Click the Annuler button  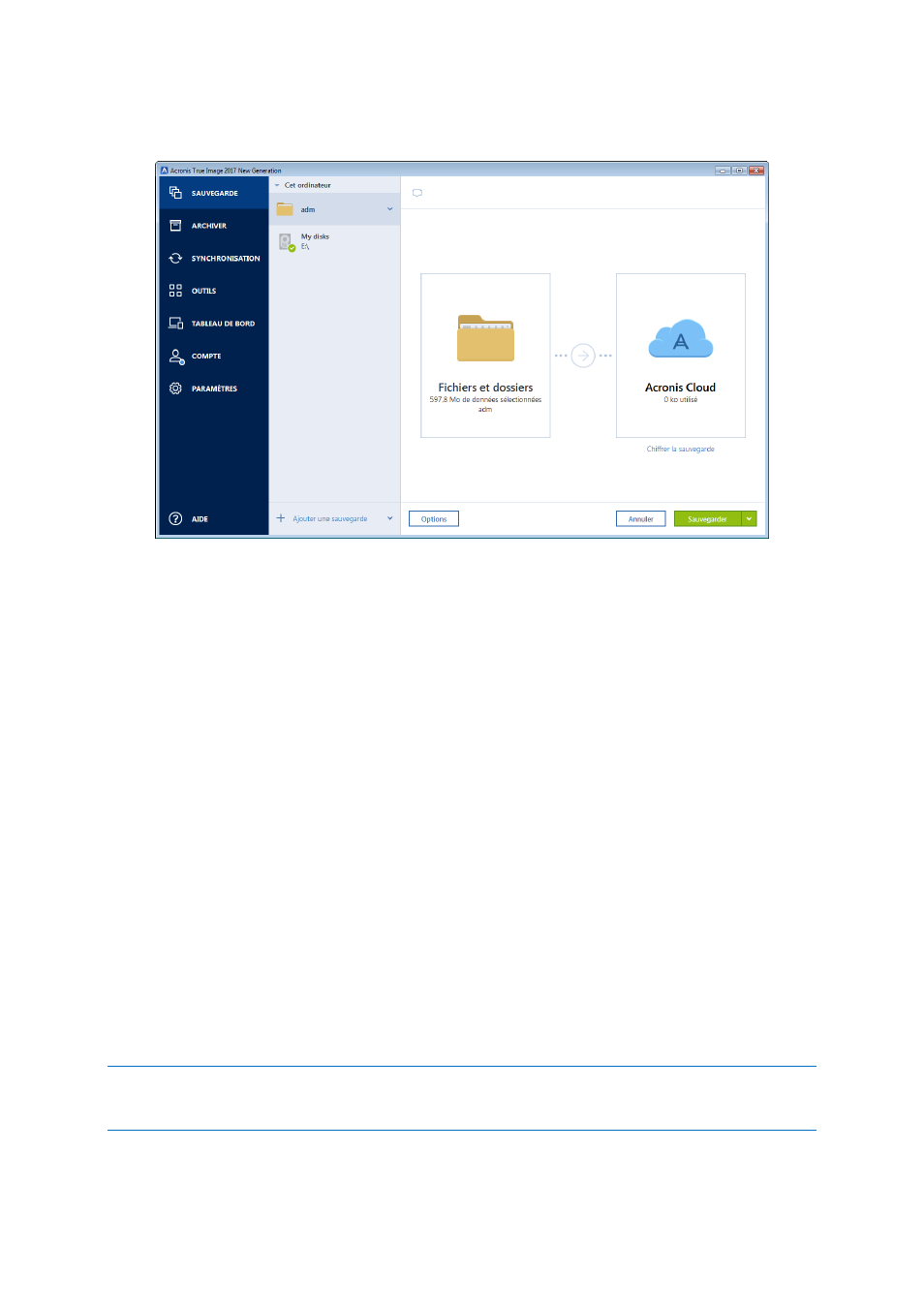tap(641, 519)
